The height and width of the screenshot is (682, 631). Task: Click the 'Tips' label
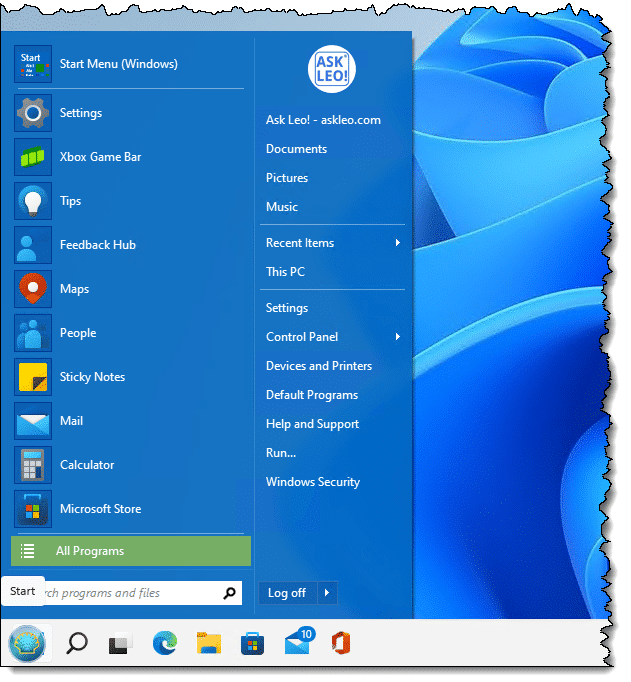[x=70, y=201]
